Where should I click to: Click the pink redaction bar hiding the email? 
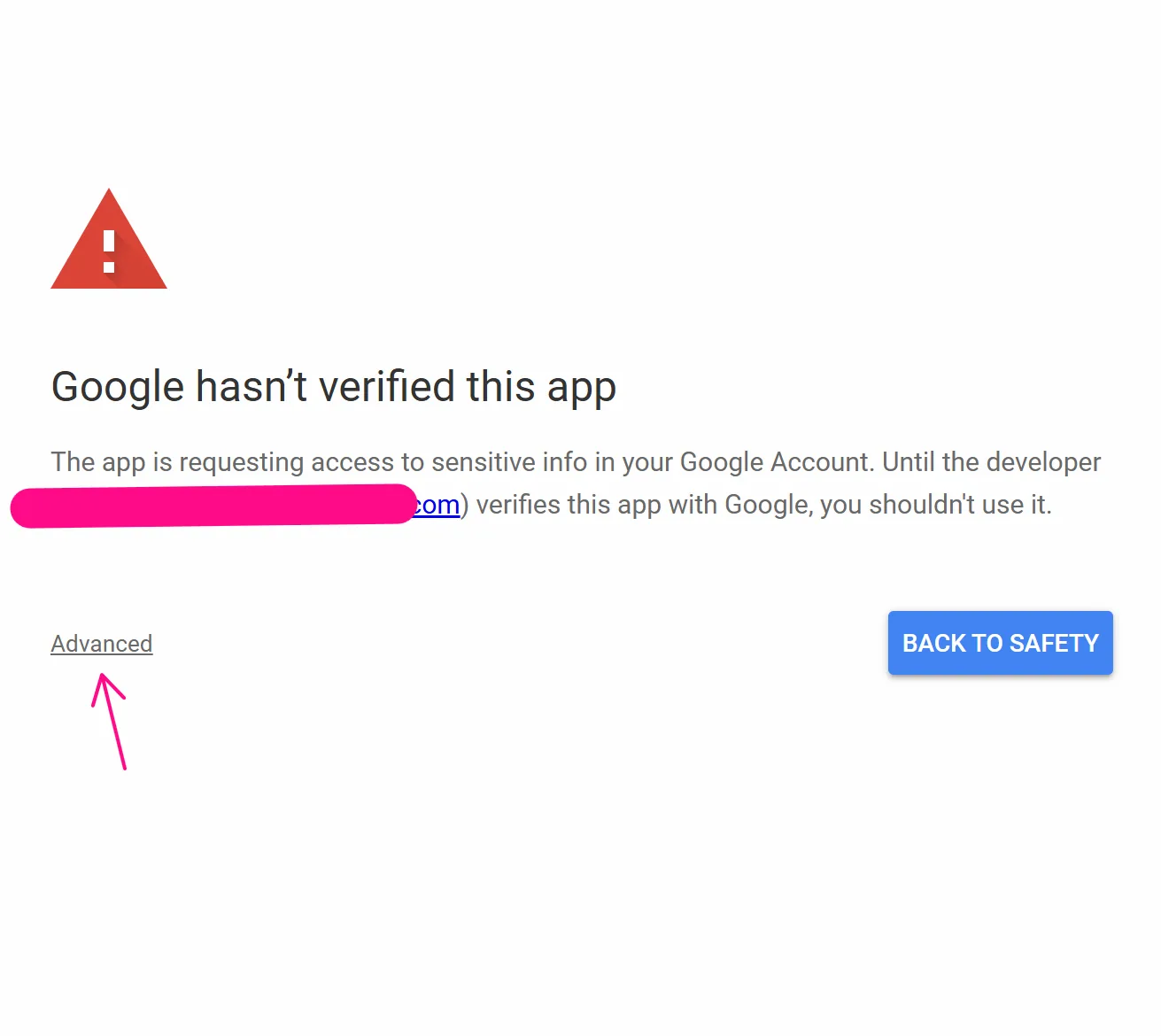tap(213, 506)
